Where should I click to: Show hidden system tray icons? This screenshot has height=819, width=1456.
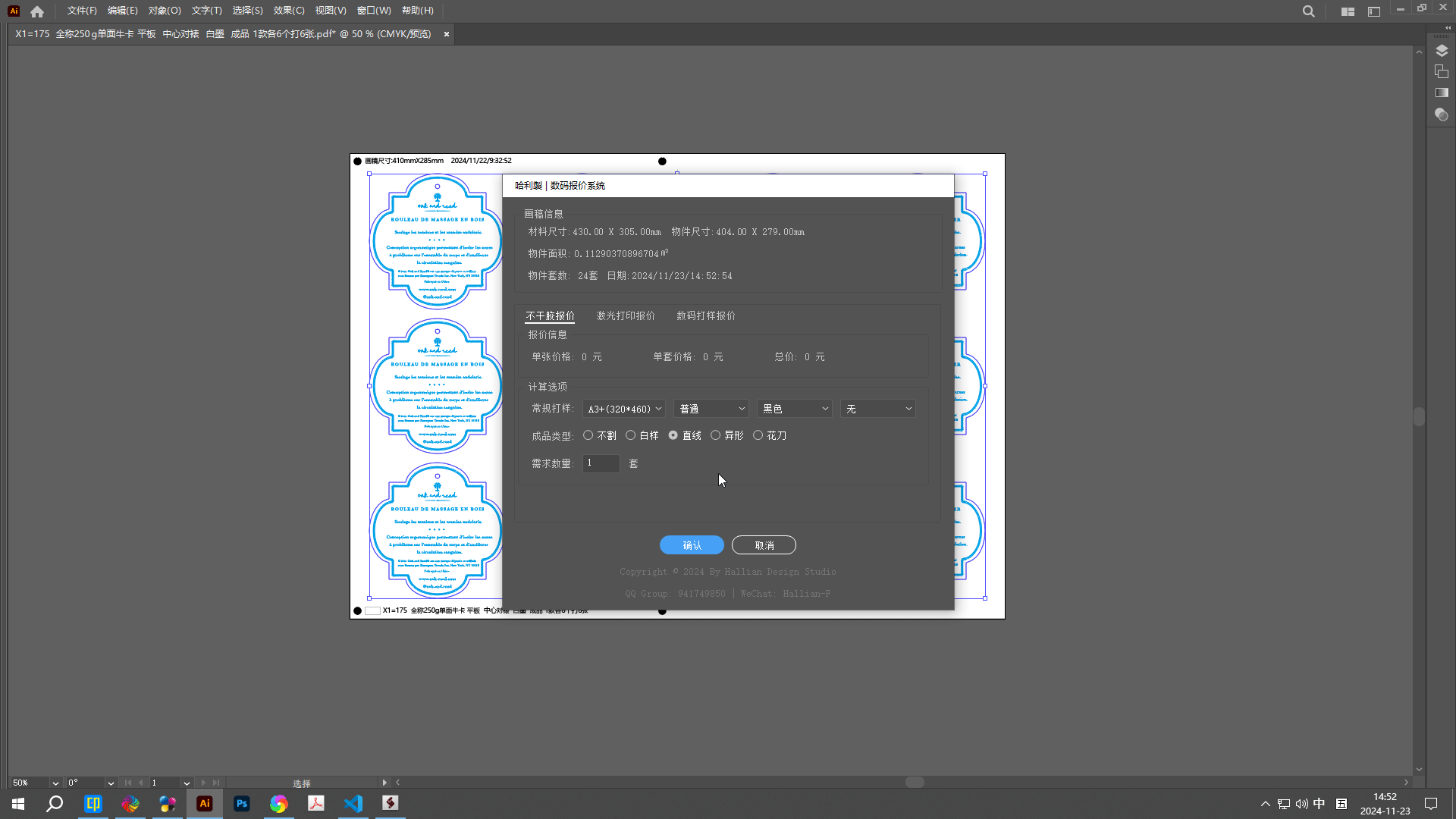[1265, 804]
